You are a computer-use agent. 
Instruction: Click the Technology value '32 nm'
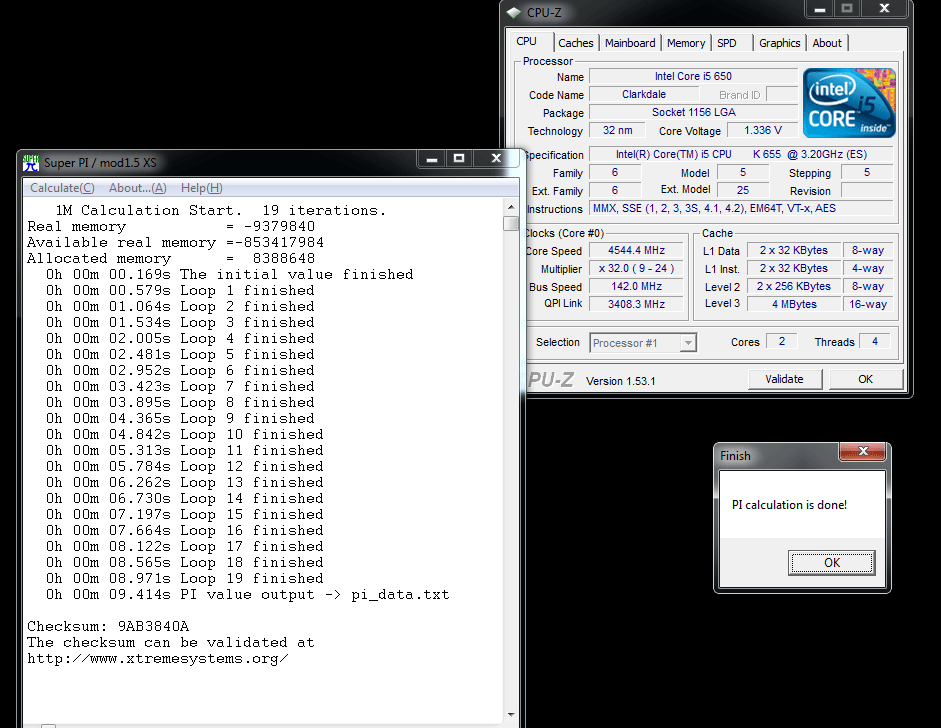(618, 130)
